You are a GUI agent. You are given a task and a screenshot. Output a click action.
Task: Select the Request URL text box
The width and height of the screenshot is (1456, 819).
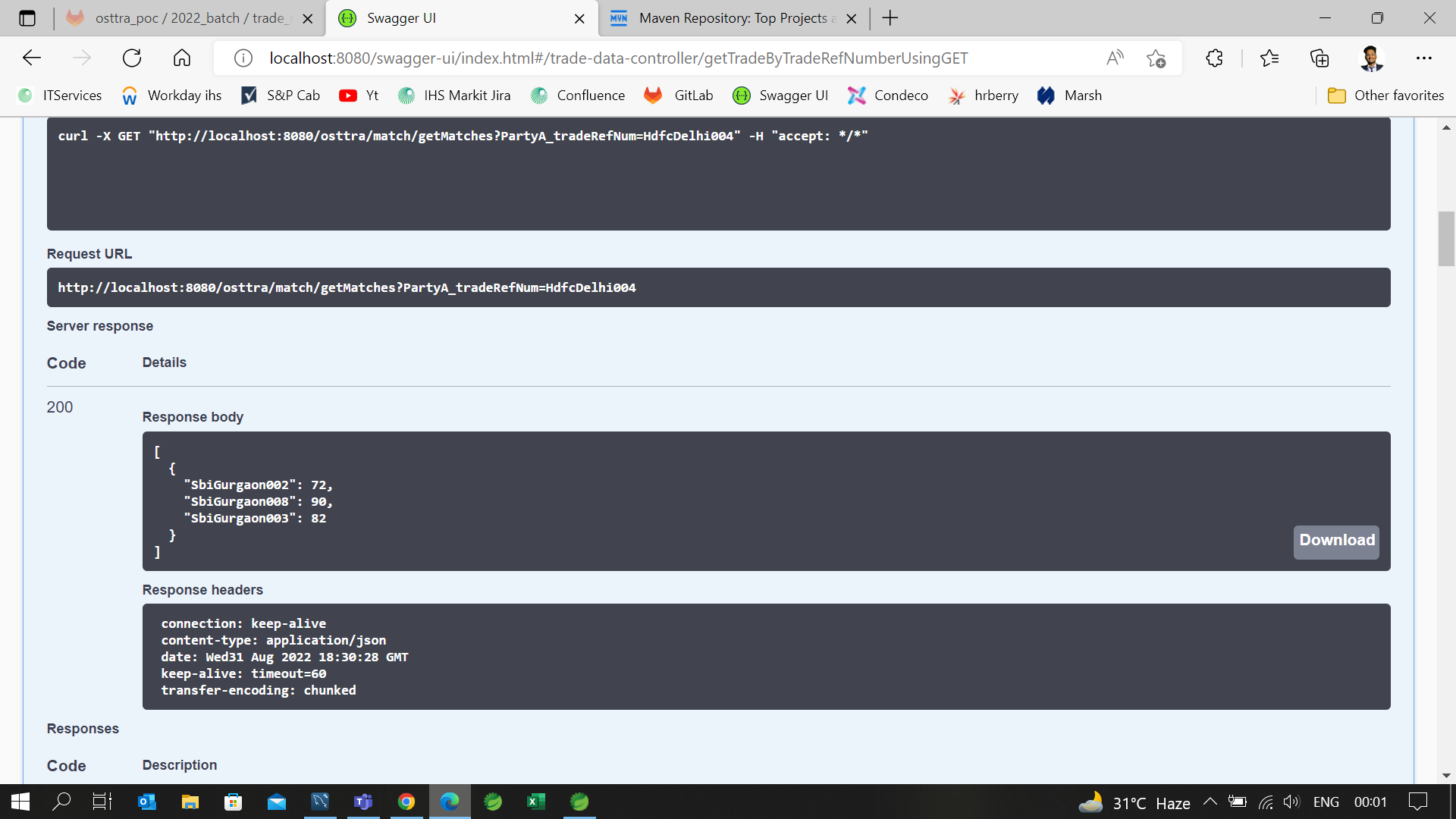point(718,287)
